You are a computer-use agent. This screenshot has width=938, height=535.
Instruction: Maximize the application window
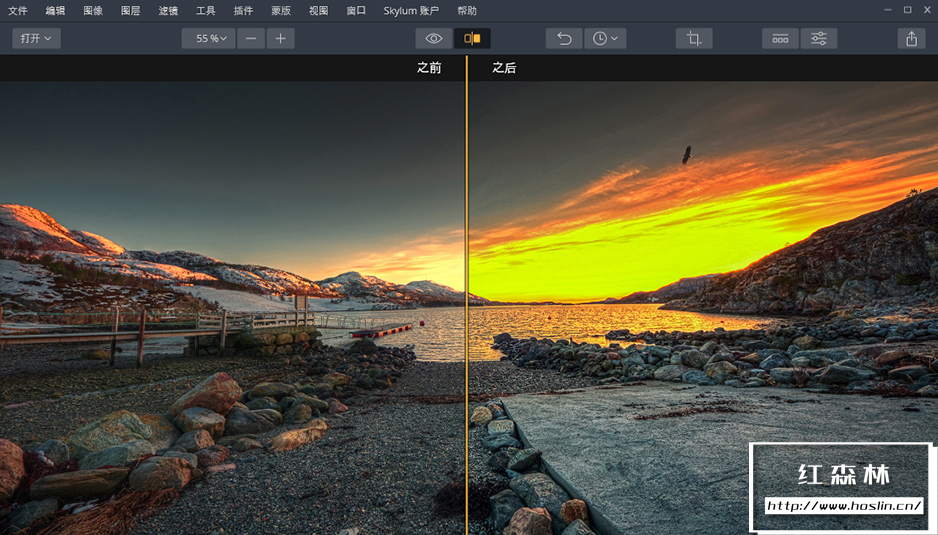[907, 10]
